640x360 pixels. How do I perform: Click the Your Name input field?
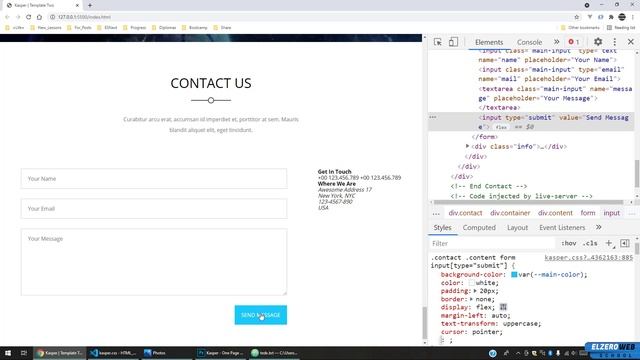tap(154, 179)
